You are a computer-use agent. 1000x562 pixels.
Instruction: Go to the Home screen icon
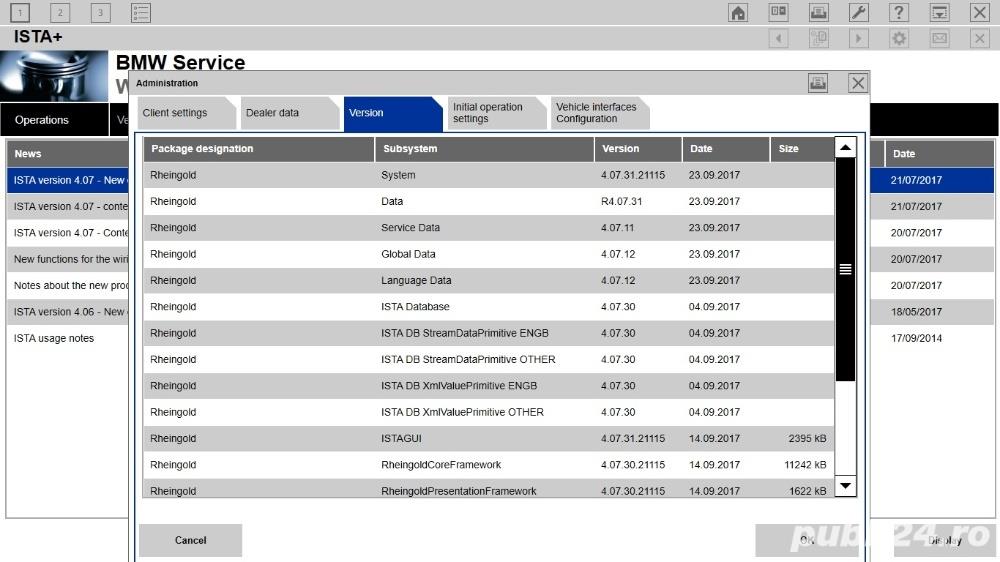point(738,12)
